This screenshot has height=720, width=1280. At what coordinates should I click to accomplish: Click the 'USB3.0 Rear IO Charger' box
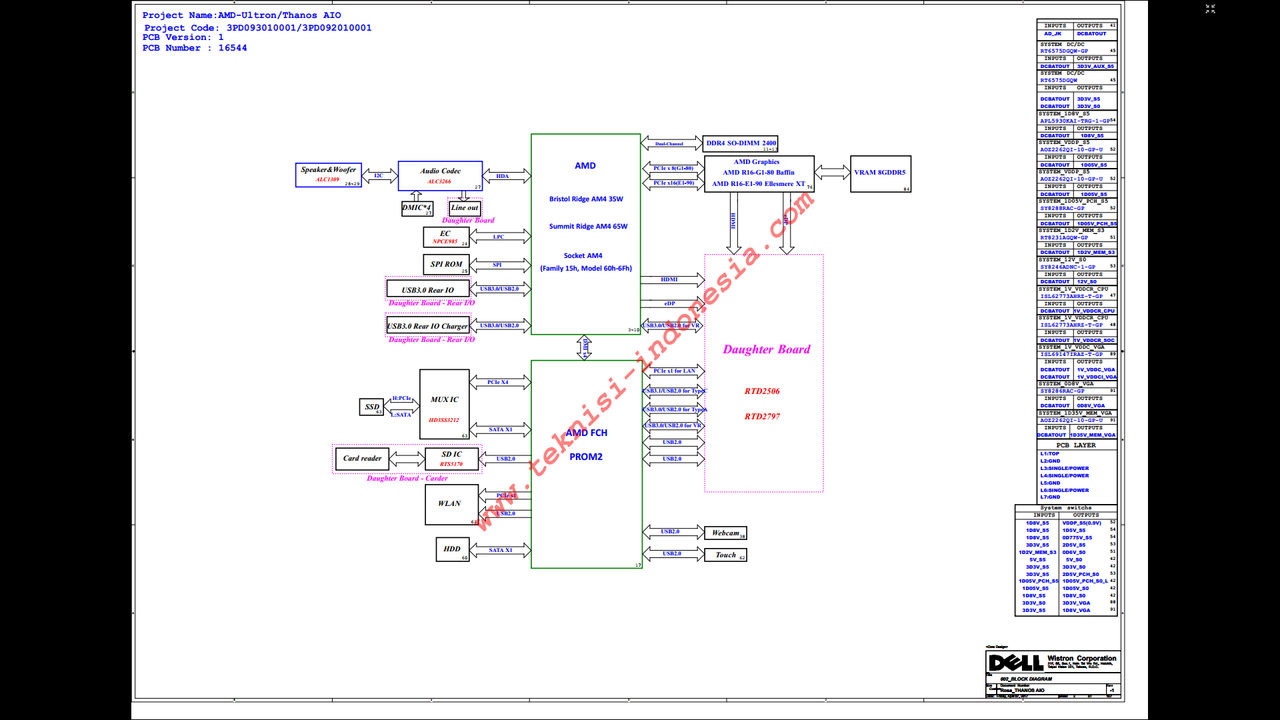pyautogui.click(x=428, y=326)
